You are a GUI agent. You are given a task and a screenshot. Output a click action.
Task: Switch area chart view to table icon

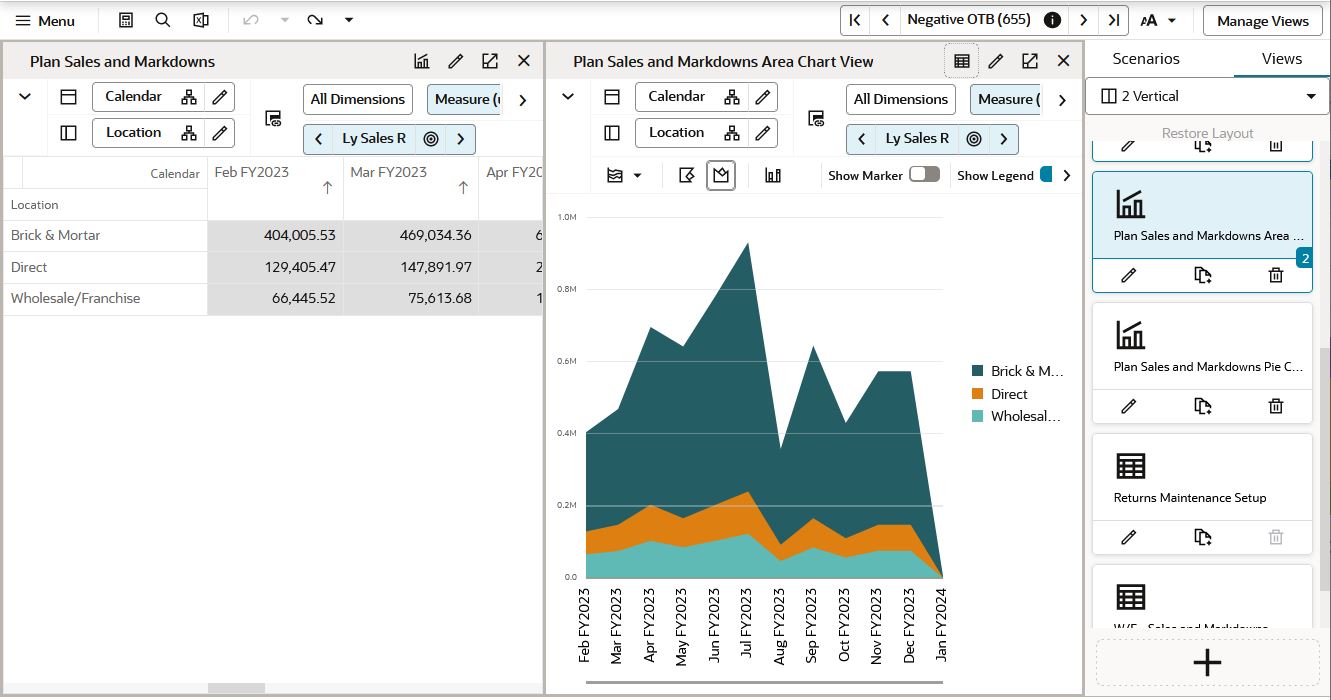click(x=962, y=61)
